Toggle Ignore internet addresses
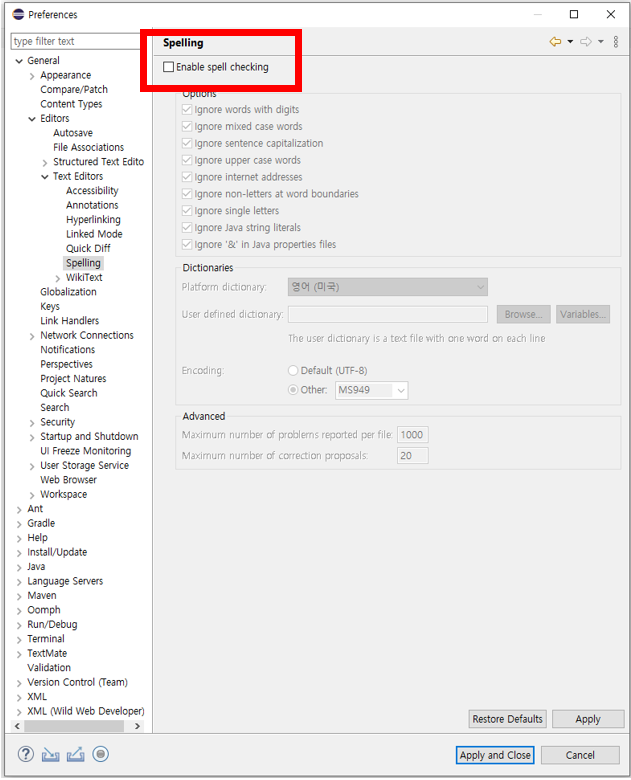Image resolution: width=631 pixels, height=780 pixels. coord(187,177)
